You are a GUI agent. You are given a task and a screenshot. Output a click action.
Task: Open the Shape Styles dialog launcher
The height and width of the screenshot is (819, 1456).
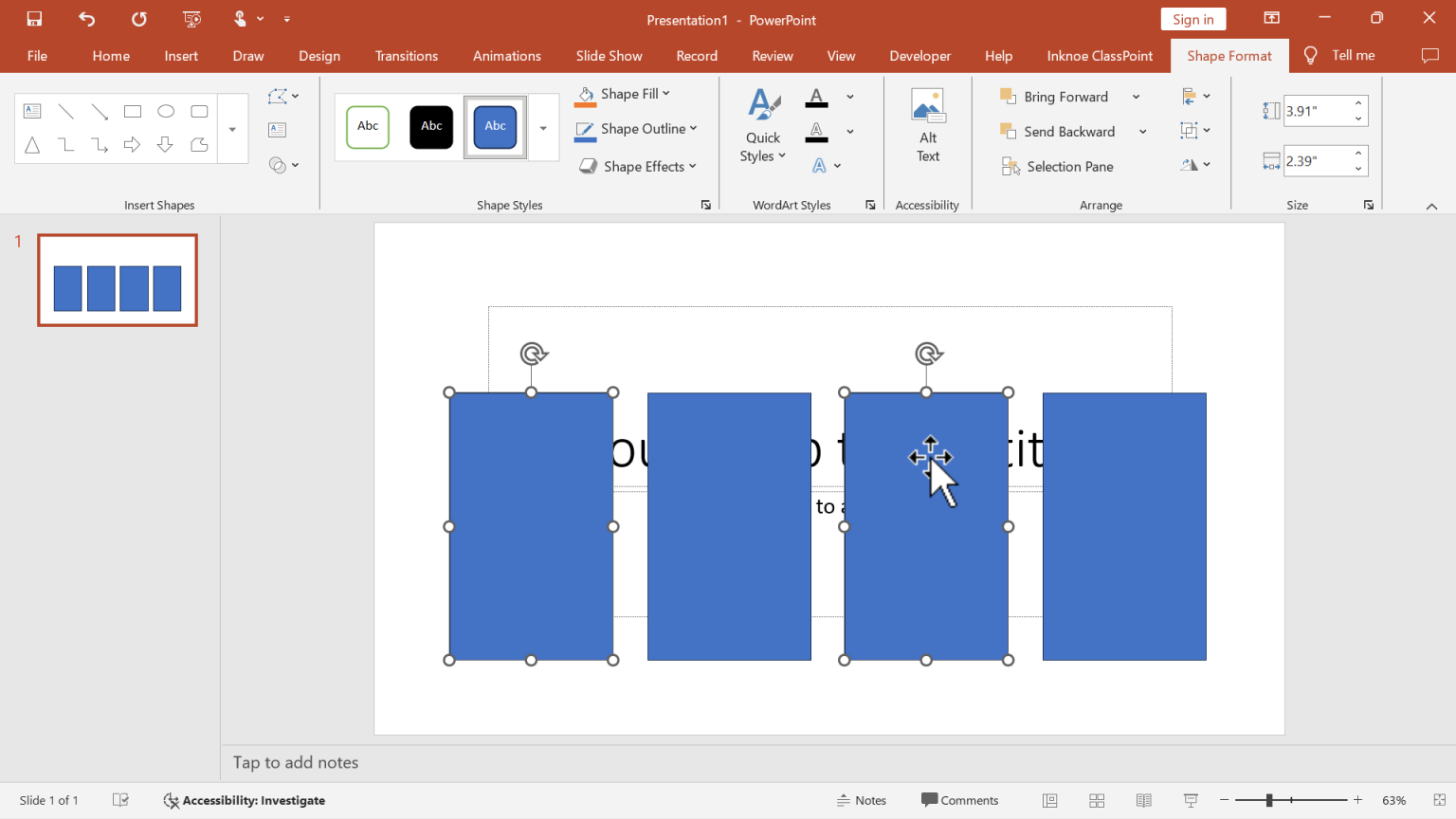[705, 204]
